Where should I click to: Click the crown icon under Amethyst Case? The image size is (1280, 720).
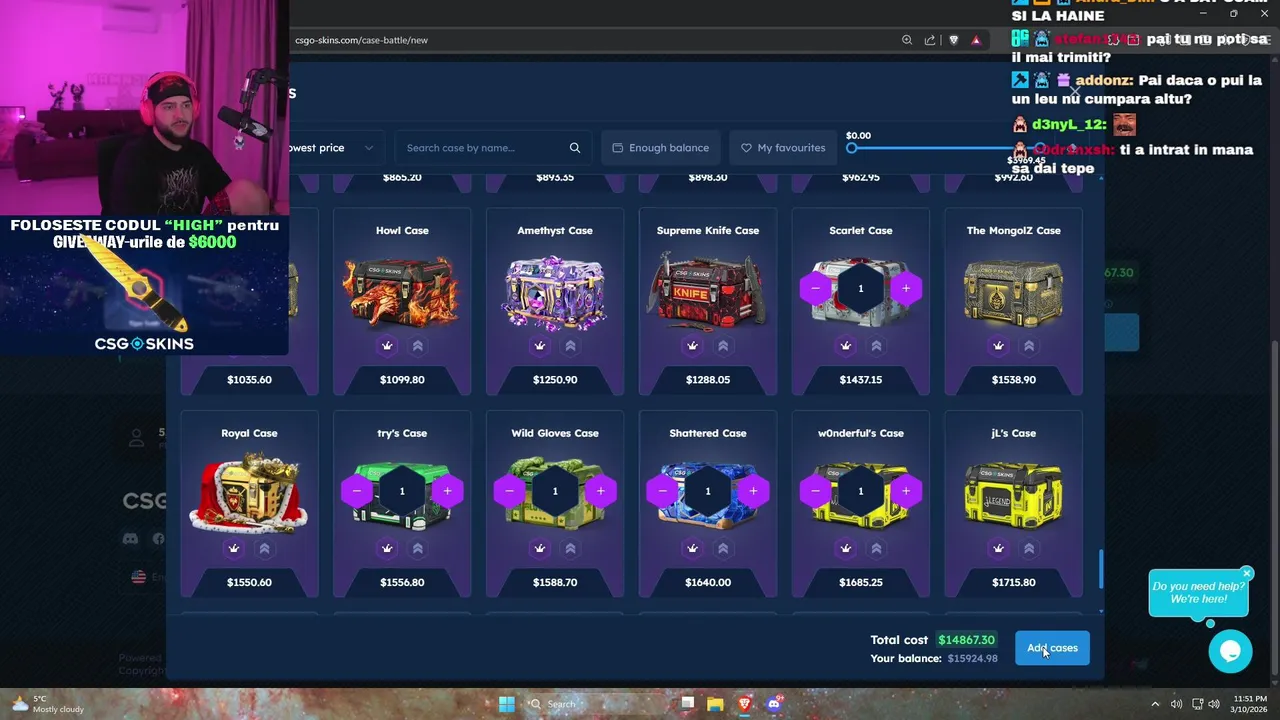pos(540,346)
